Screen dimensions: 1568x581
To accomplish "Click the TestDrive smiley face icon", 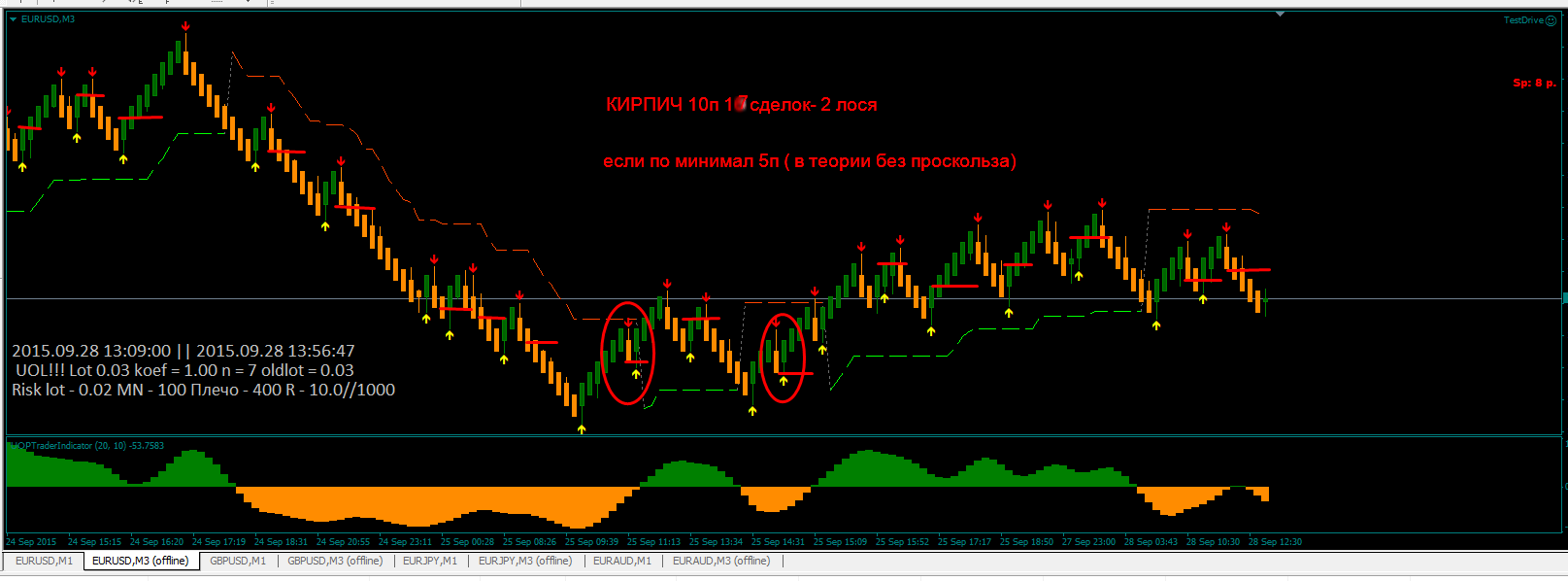I will click(x=1551, y=20).
